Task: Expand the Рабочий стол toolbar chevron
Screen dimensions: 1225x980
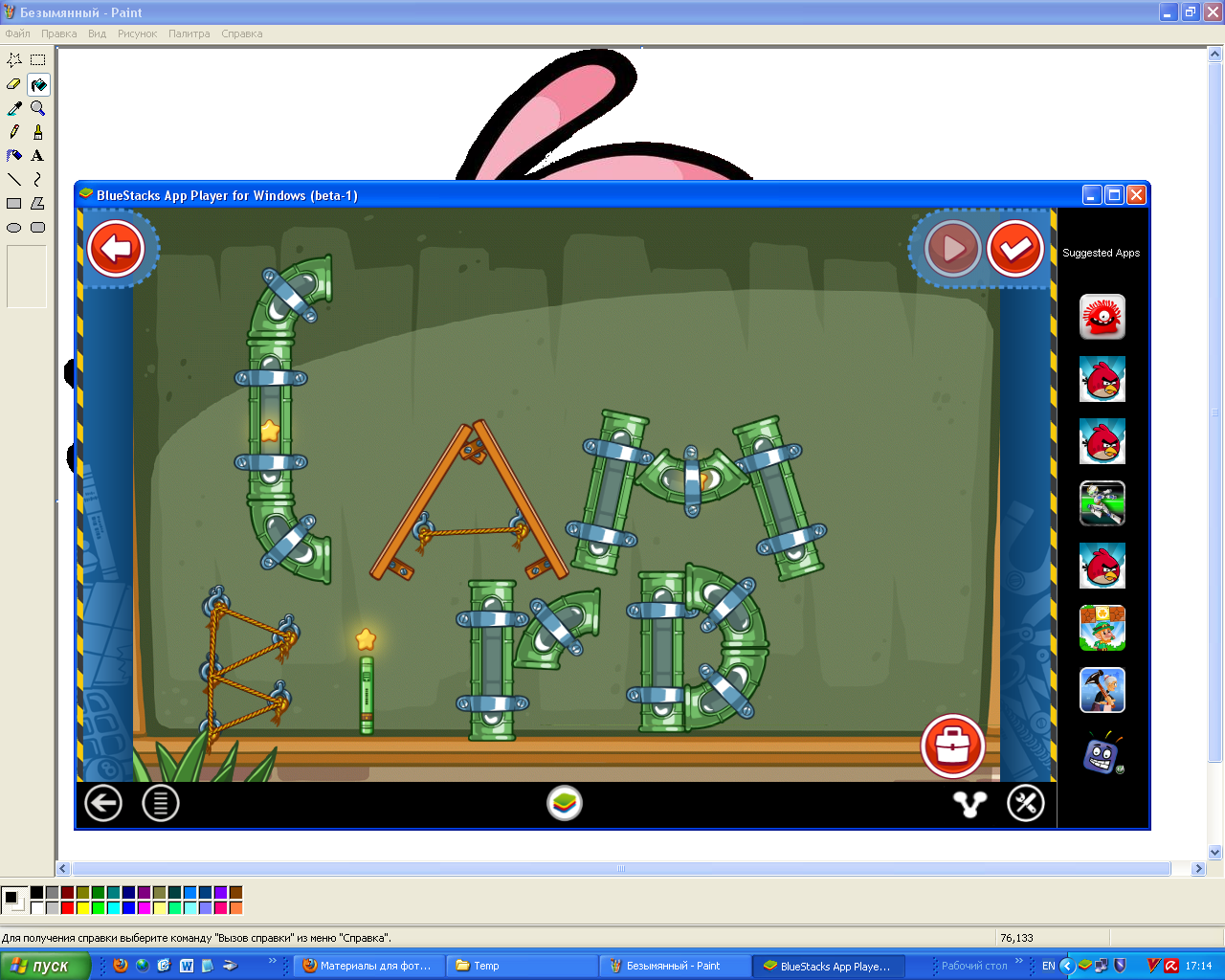Action: [1019, 961]
